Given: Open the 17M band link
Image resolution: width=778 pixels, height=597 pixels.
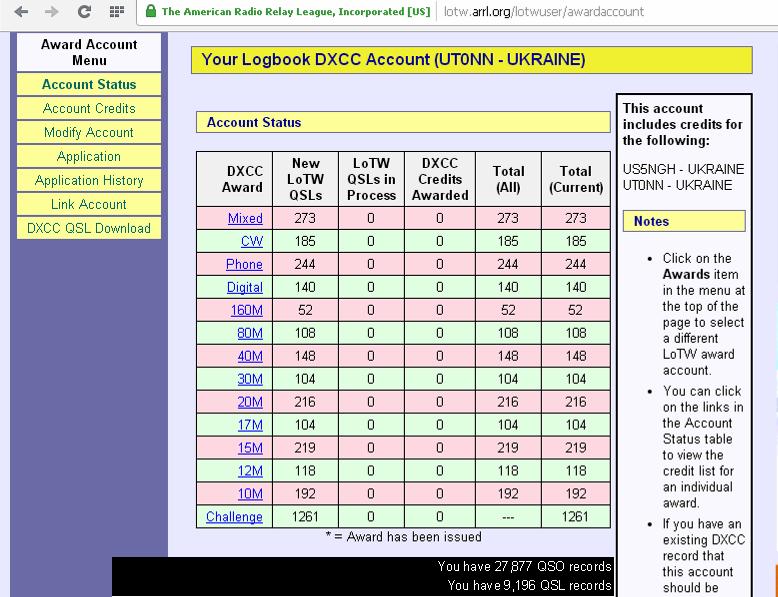Looking at the screenshot, I should 250,425.
